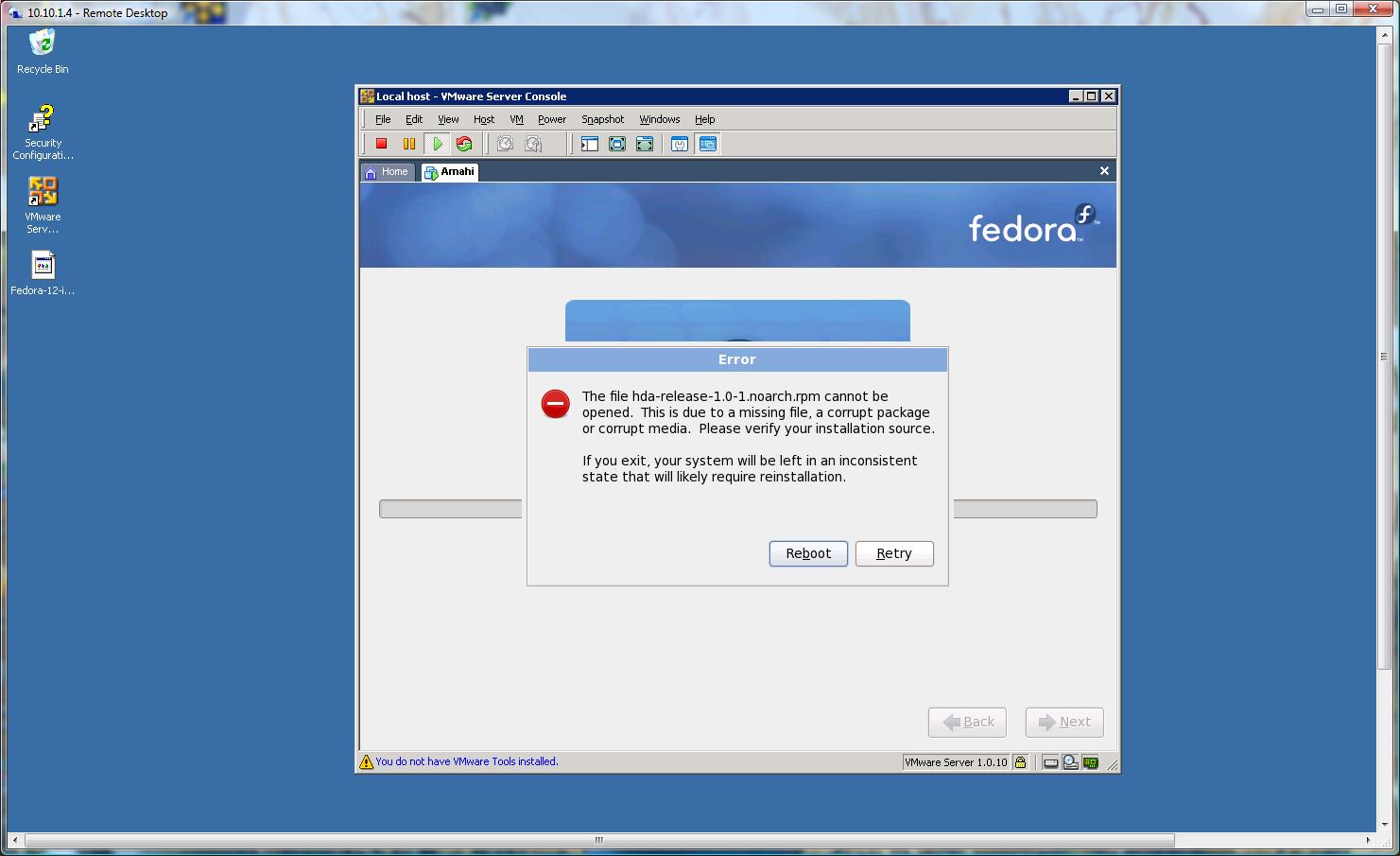Open the Help menu
This screenshot has width=1400, height=856.
pos(705,119)
